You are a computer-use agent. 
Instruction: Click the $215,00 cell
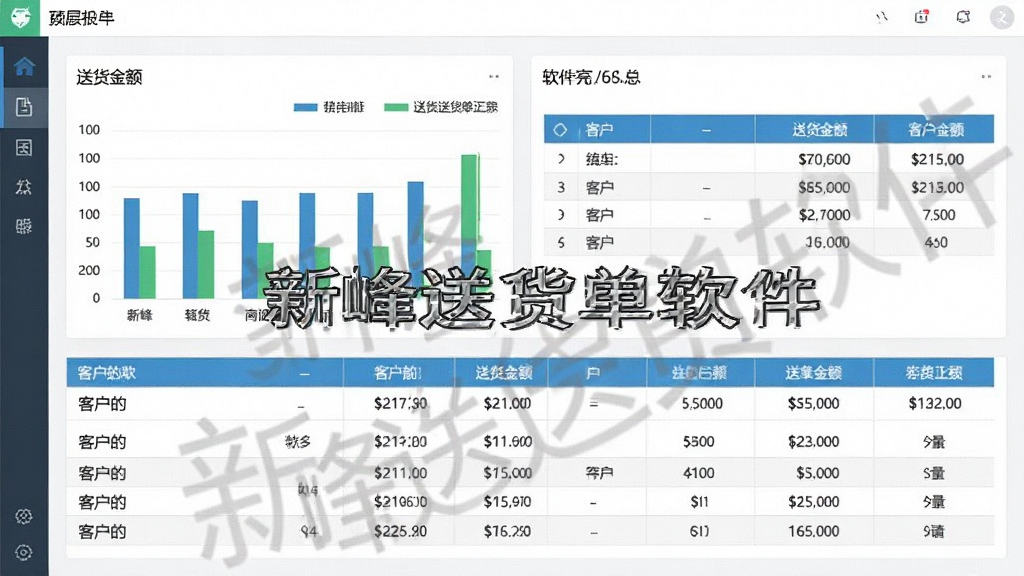tap(937, 159)
